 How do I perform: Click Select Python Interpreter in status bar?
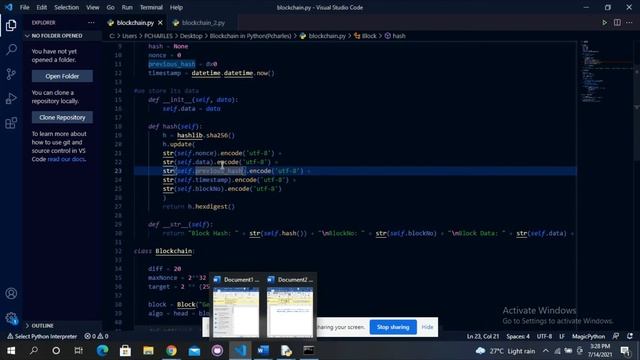click(42, 336)
